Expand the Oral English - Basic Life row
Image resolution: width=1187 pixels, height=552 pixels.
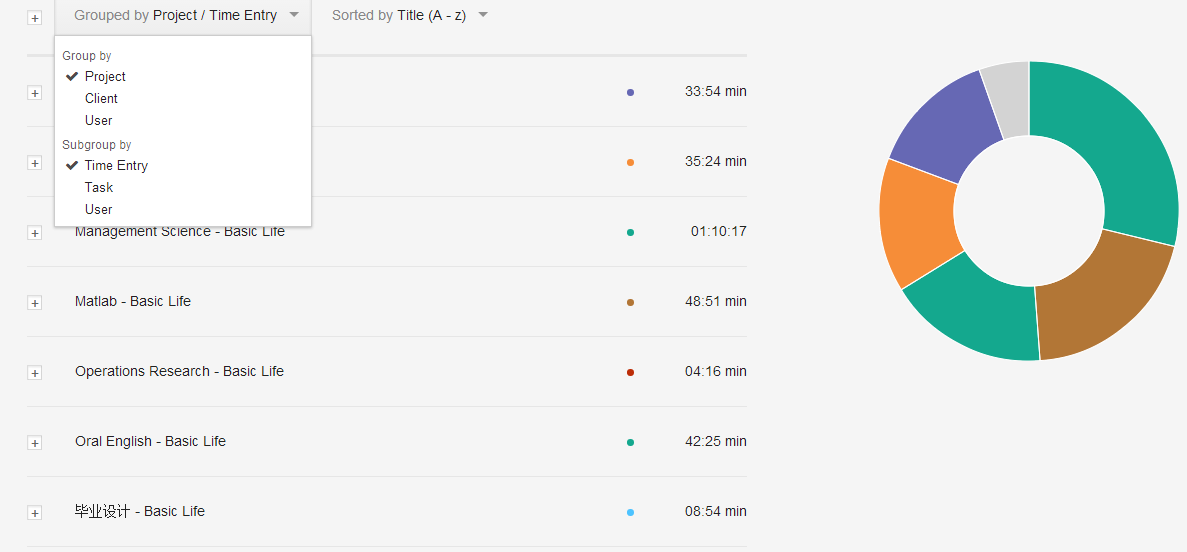(x=35, y=443)
